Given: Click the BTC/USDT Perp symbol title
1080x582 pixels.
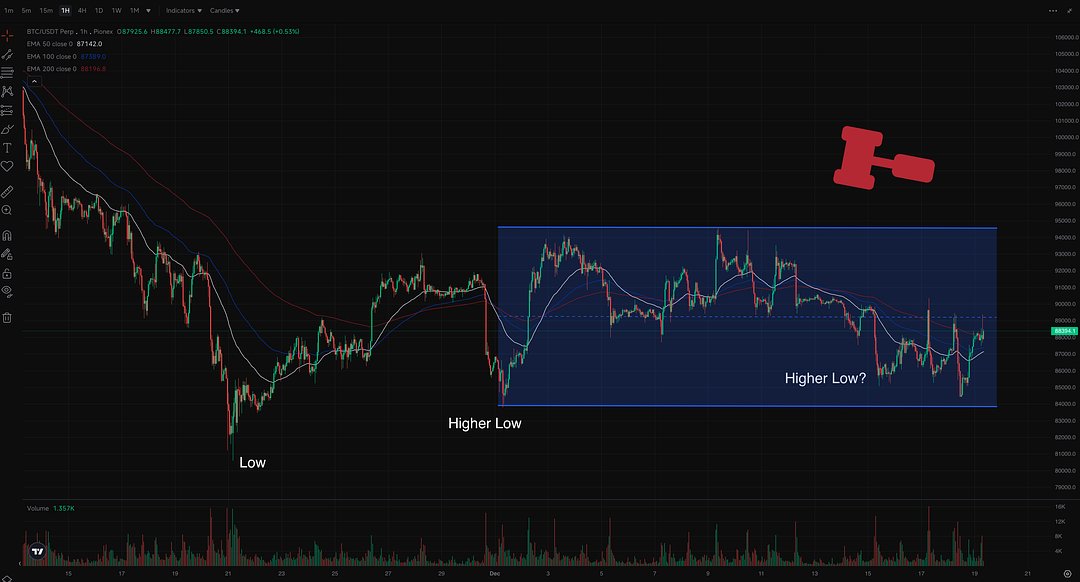Looking at the screenshot, I should click(x=52, y=32).
